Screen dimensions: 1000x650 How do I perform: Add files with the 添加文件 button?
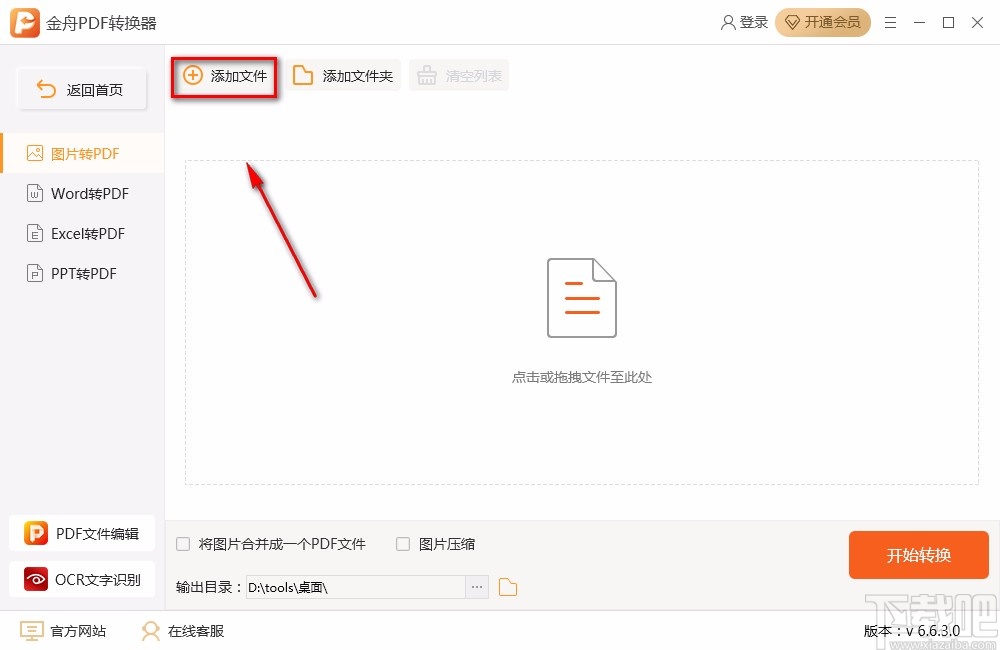coord(224,74)
